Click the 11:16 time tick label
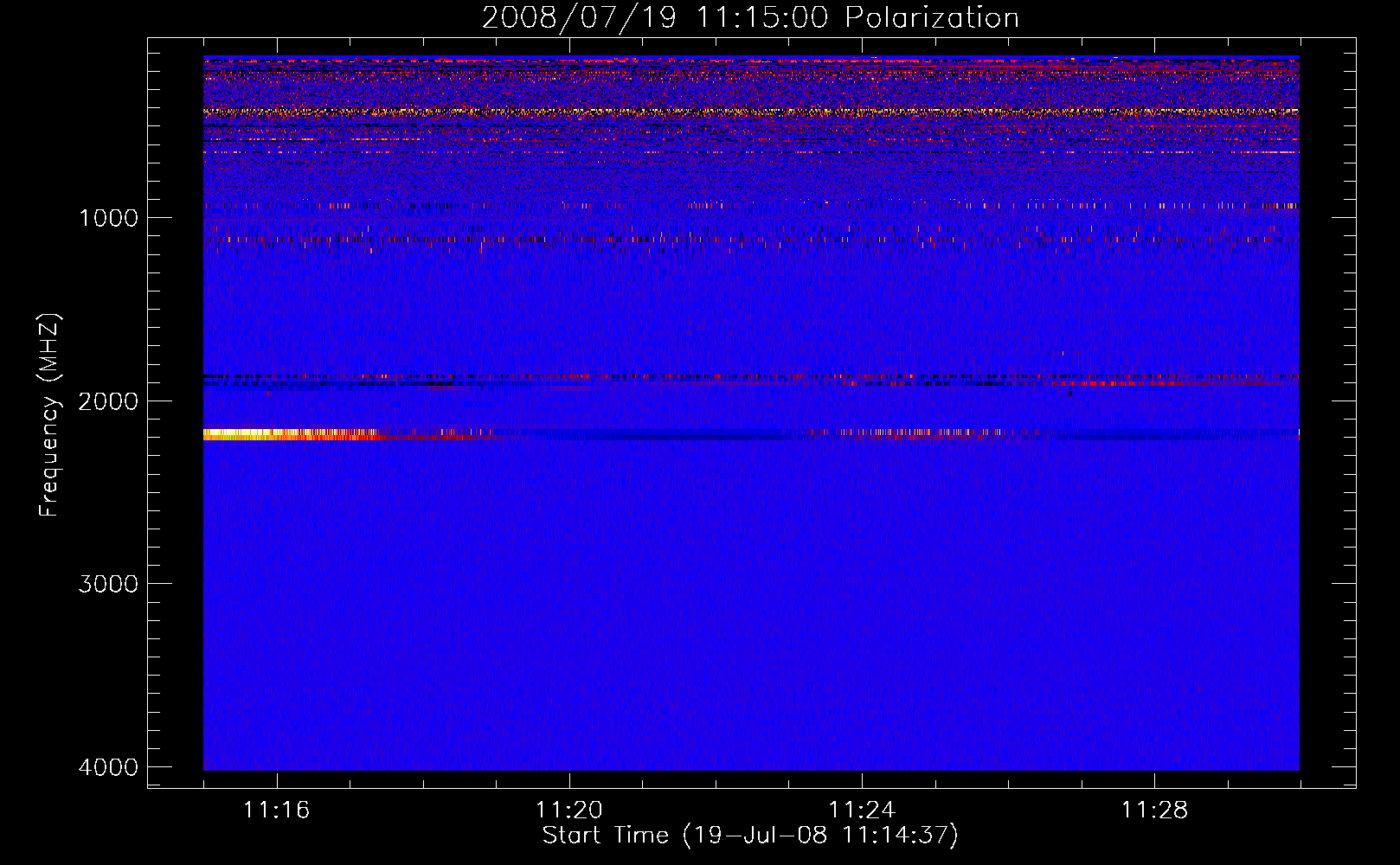Viewport: 1400px width, 865px height. tap(277, 810)
